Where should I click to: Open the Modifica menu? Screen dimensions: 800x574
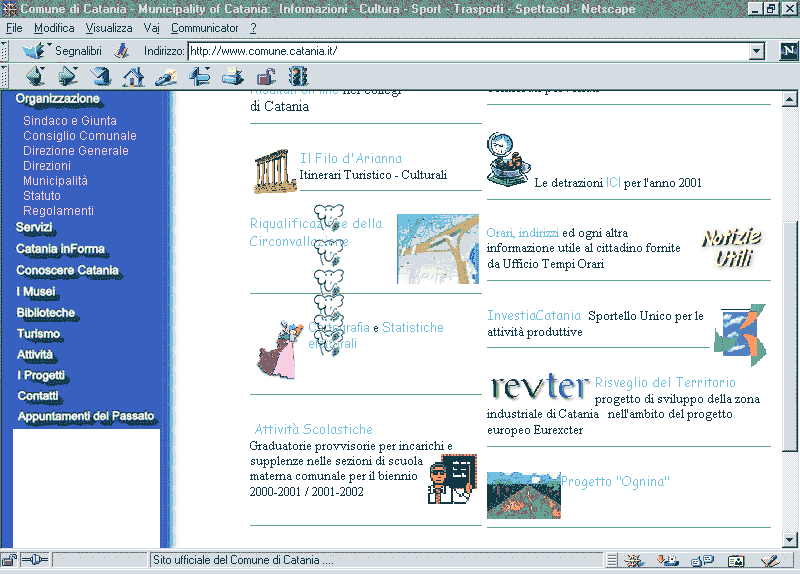coord(54,28)
